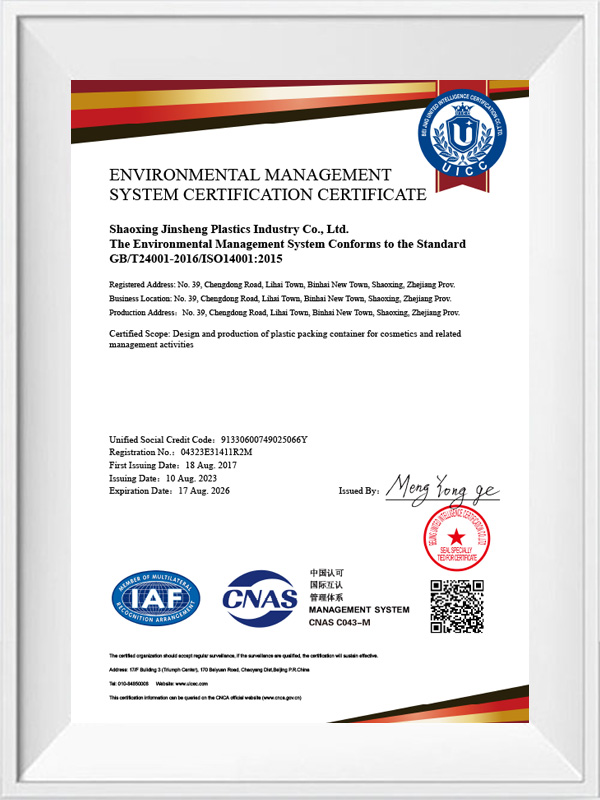
Task: Click First Issuing Date 18 Aug. 2017
Action: (x=173, y=465)
